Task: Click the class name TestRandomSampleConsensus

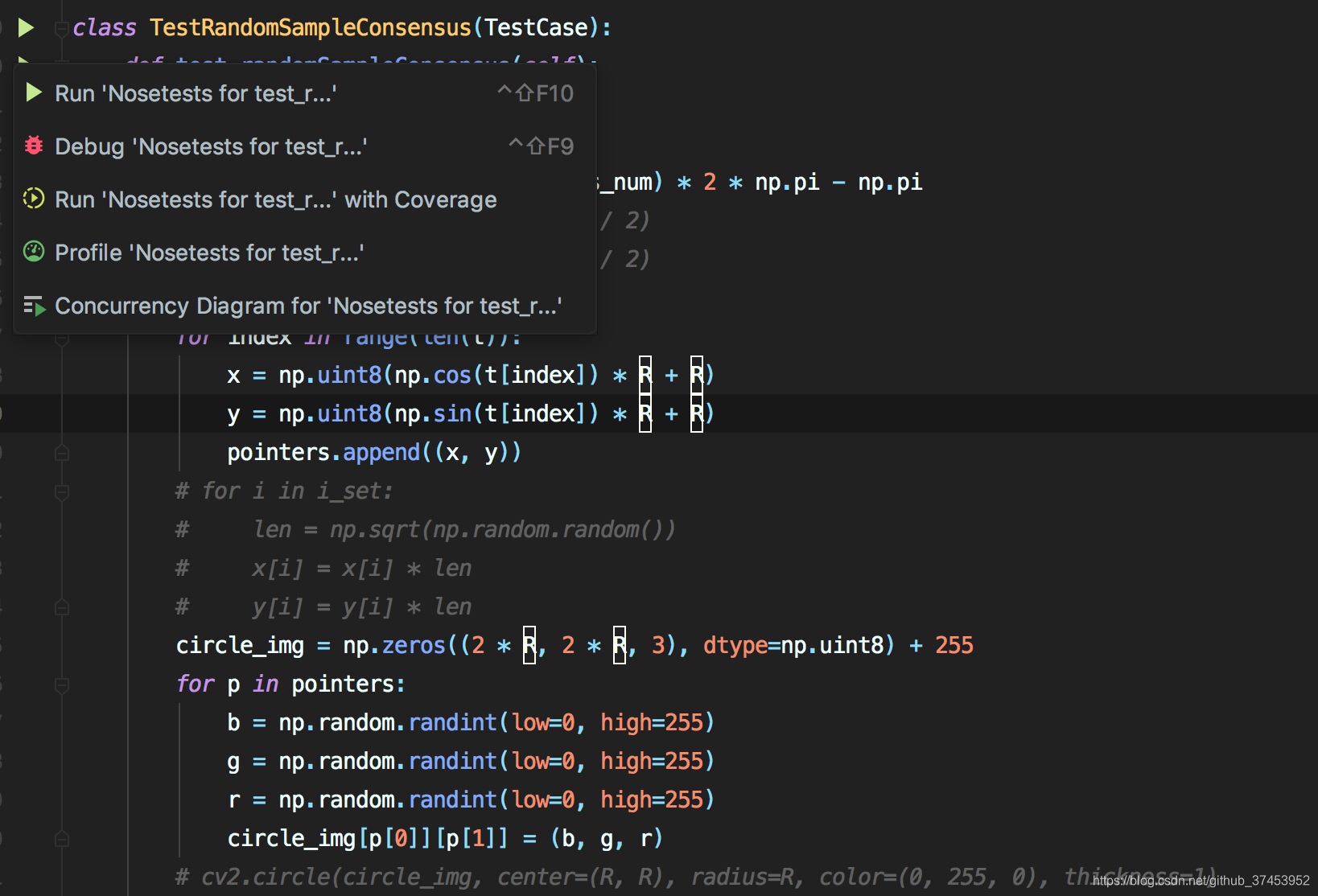Action: tap(310, 27)
